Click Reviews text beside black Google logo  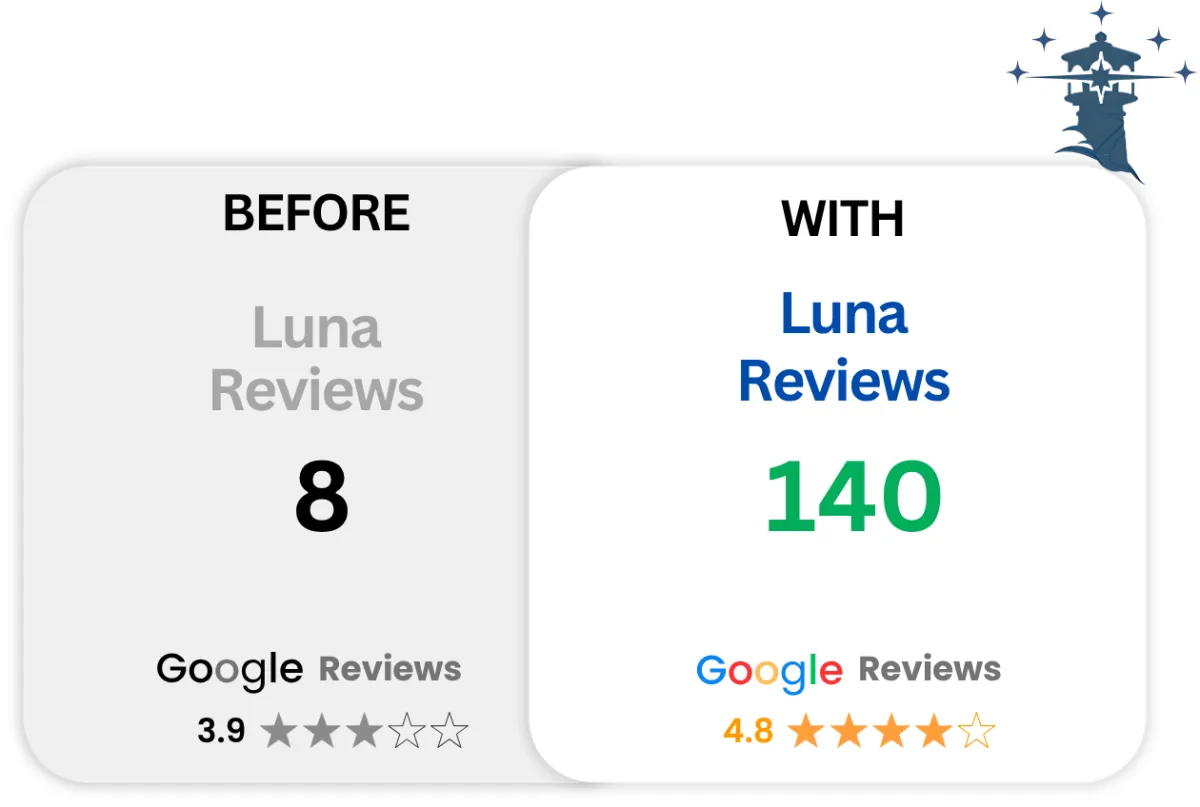click(390, 668)
